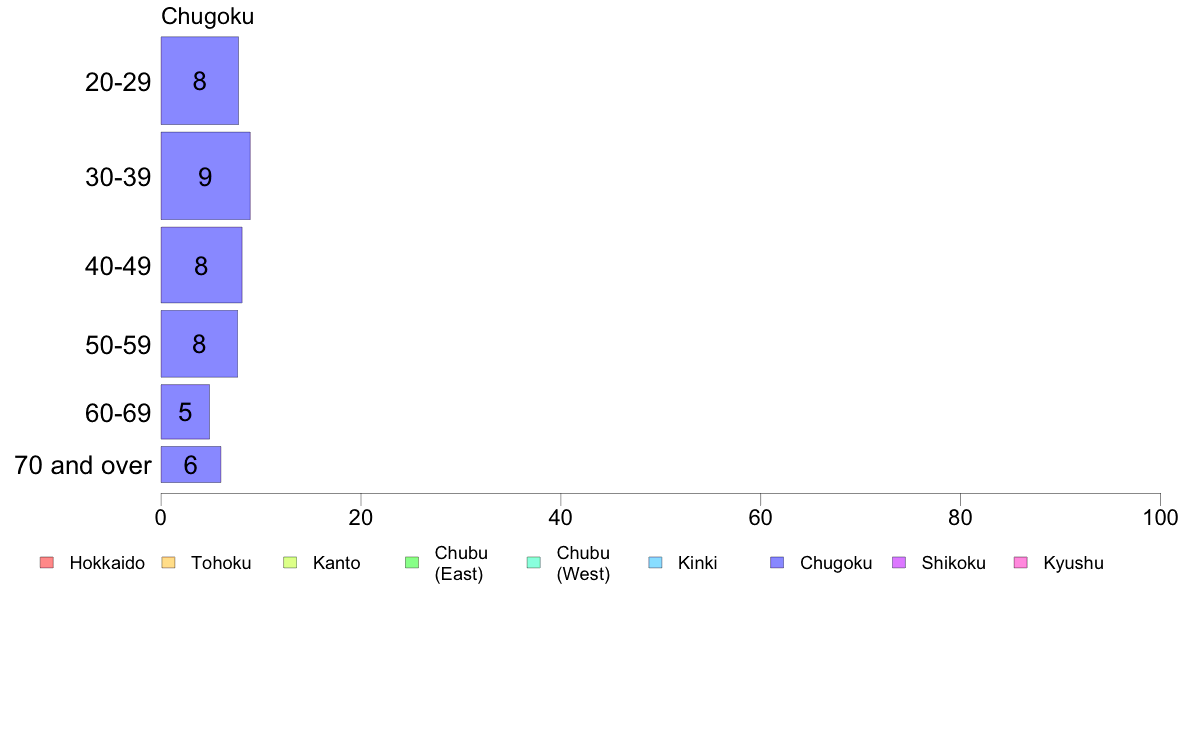
Task: Toggle the Kanto legend swatch
Action: click(290, 562)
